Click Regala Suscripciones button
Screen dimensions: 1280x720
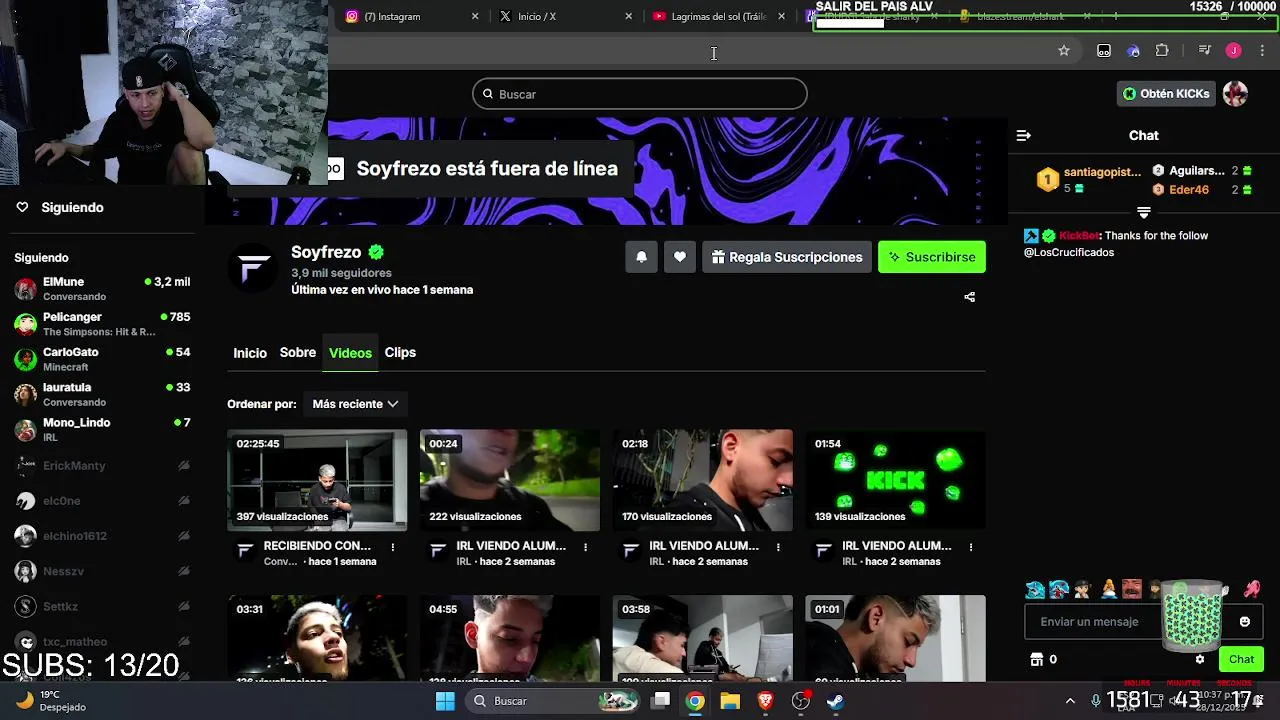tap(787, 257)
